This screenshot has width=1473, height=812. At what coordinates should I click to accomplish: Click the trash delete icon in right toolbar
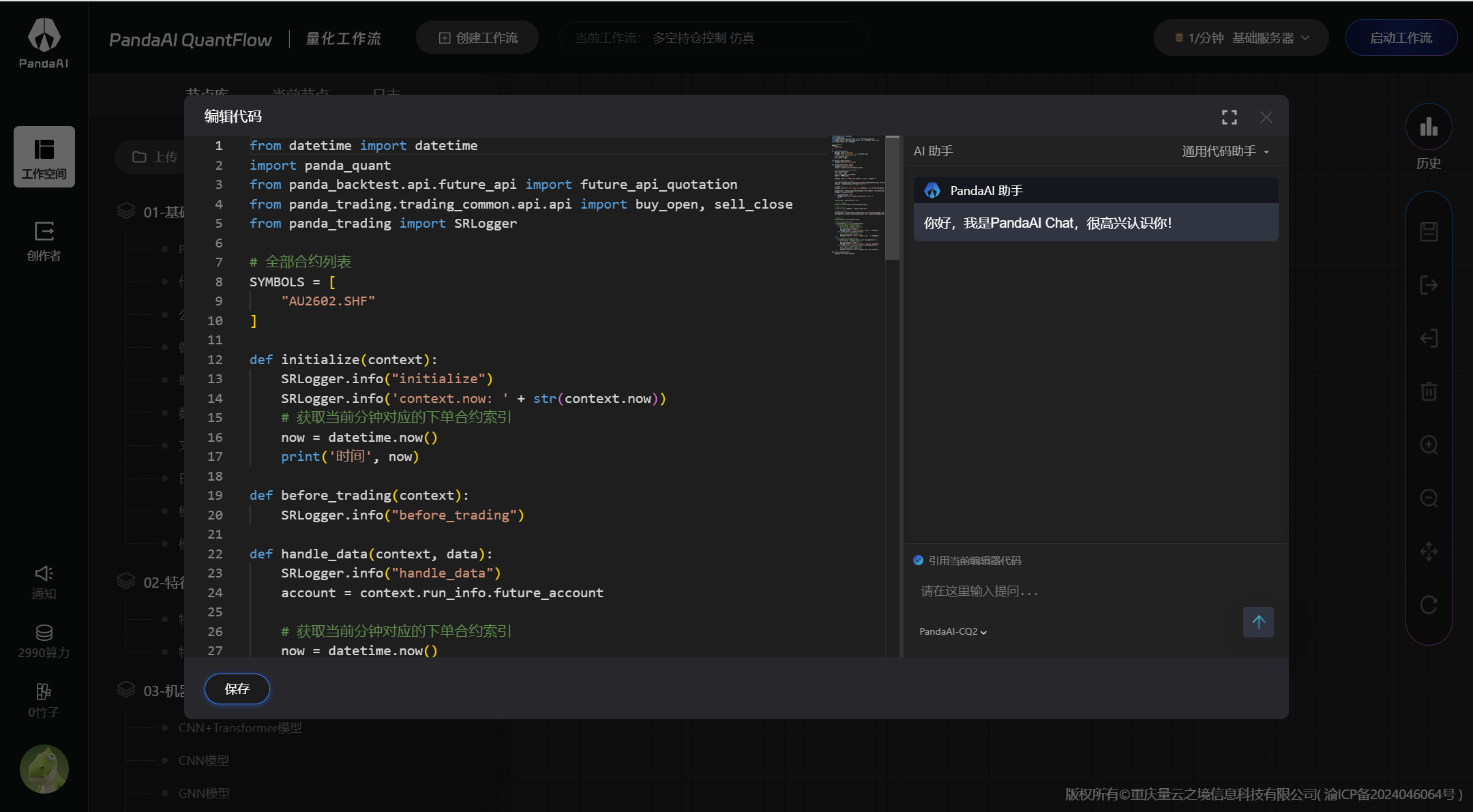tap(1429, 391)
